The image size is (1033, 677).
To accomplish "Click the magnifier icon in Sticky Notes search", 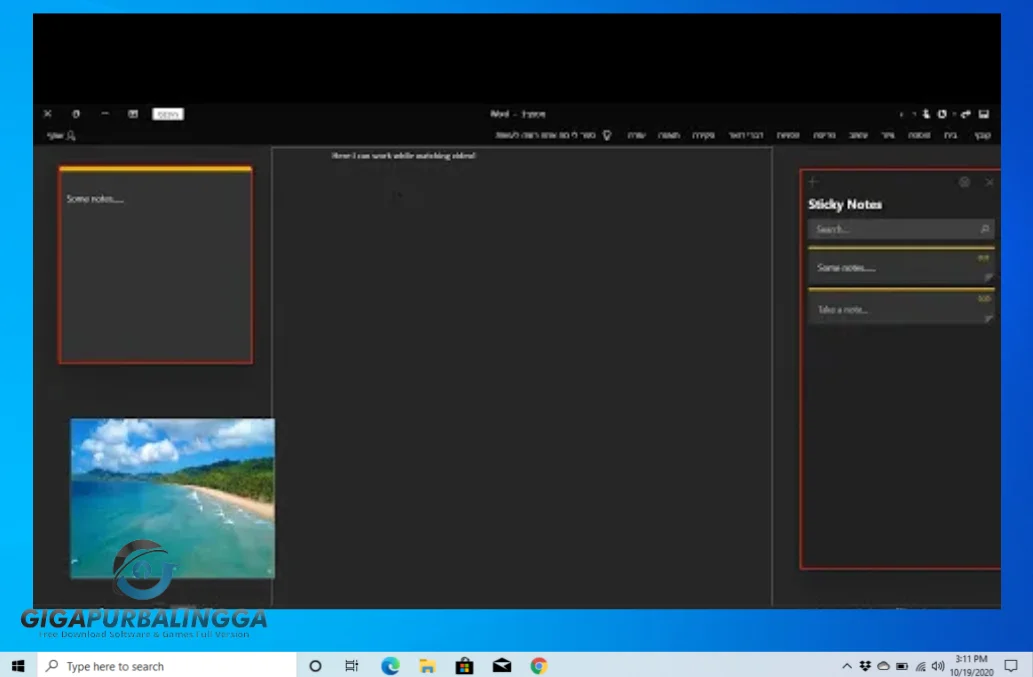I will (x=985, y=229).
